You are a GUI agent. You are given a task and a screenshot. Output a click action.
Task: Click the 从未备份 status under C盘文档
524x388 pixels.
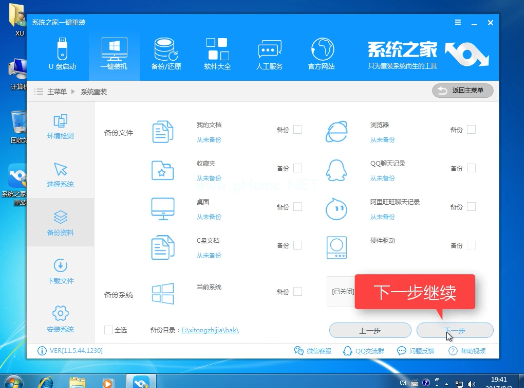point(209,255)
